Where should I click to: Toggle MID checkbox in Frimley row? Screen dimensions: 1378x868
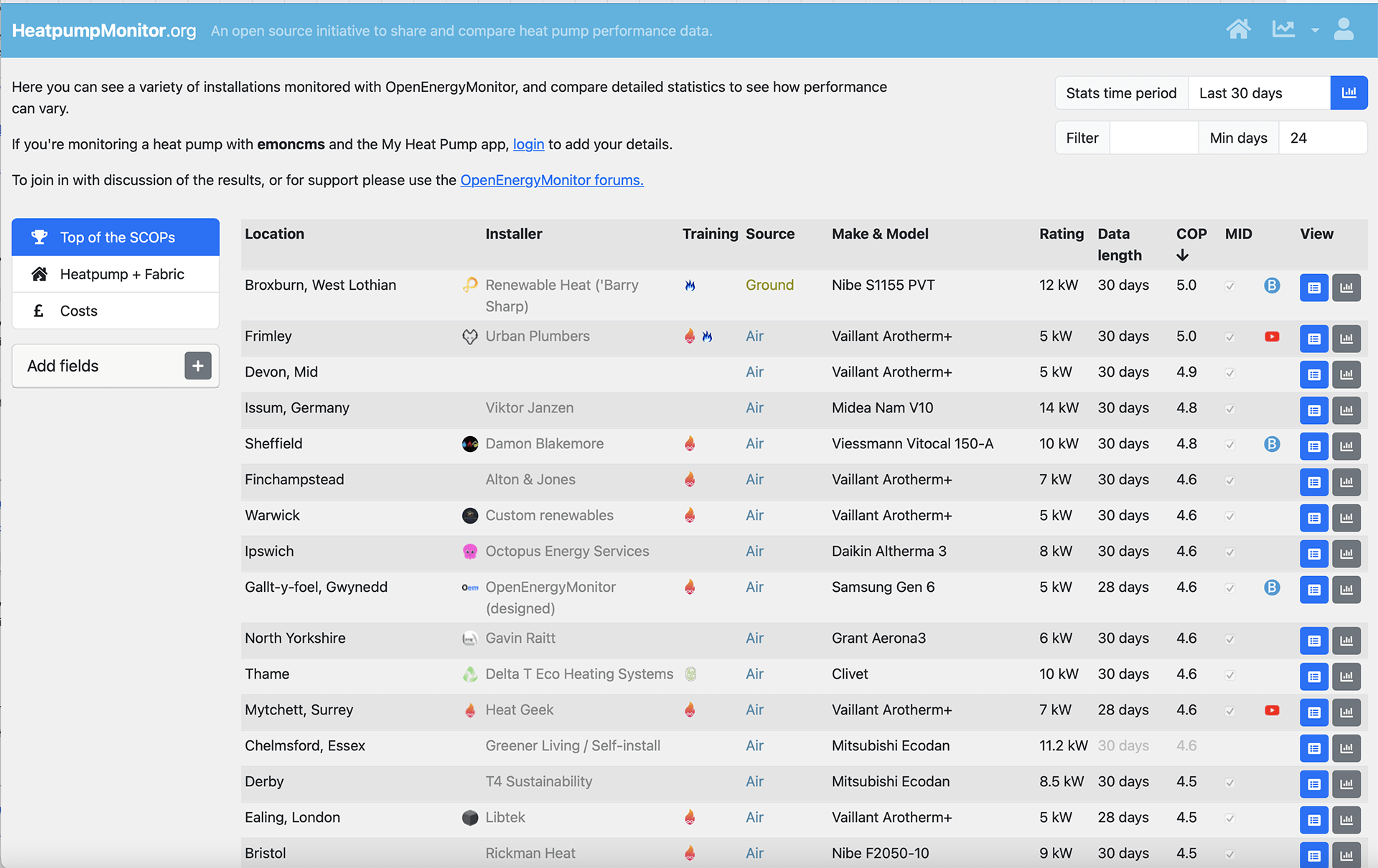pos(1229,337)
